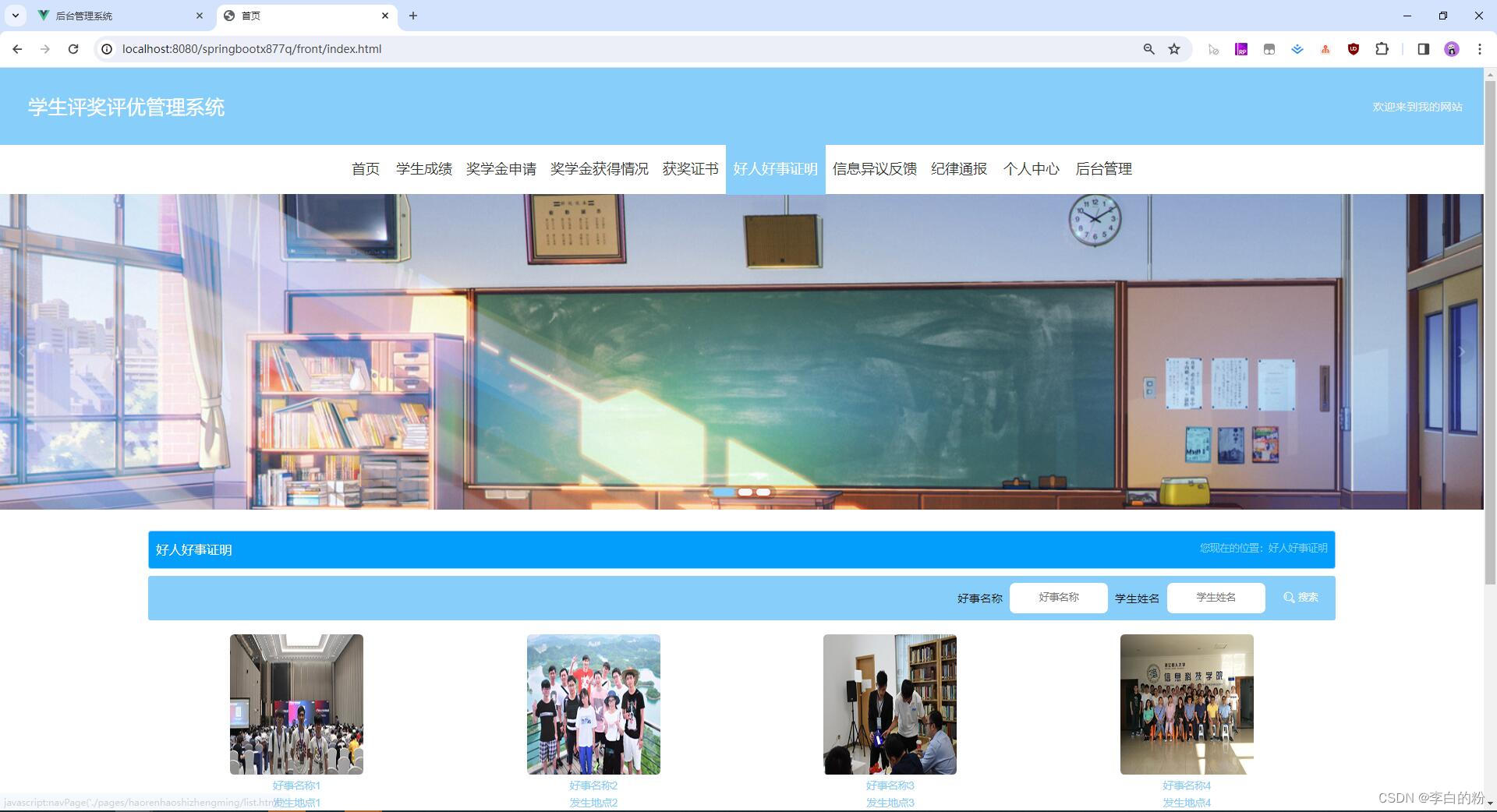The image size is (1497, 812).
Task: Click the orange extension icon in toolbar
Action: (1325, 49)
